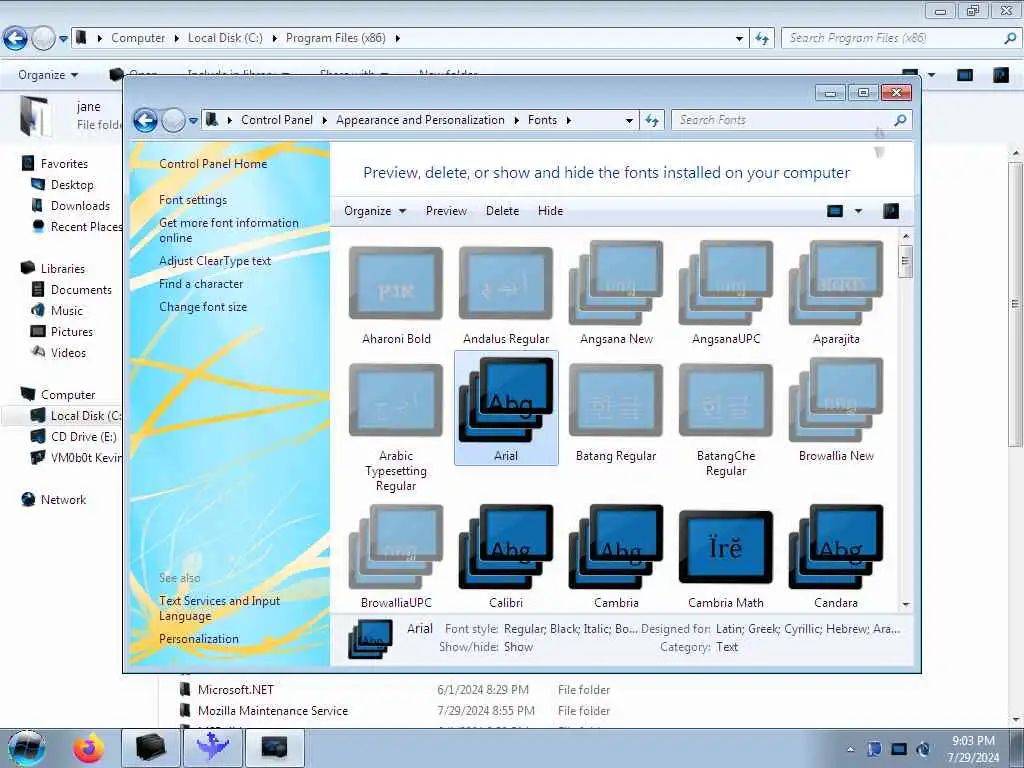This screenshot has height=768, width=1024.
Task: Click Fonts in the address breadcrumb
Action: [542, 120]
